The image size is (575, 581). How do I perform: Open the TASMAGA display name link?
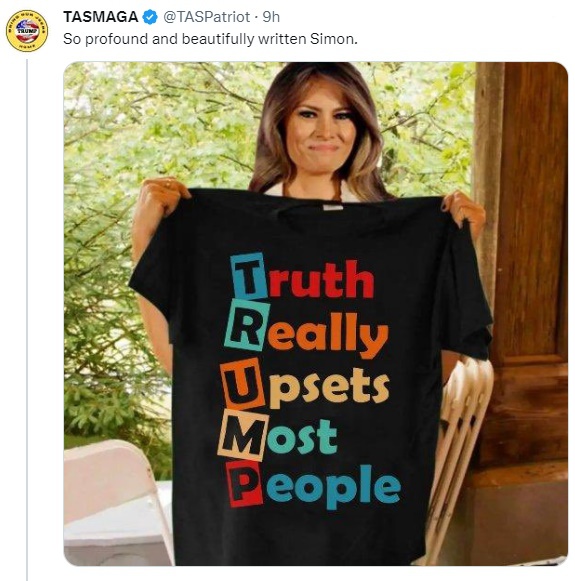[101, 17]
